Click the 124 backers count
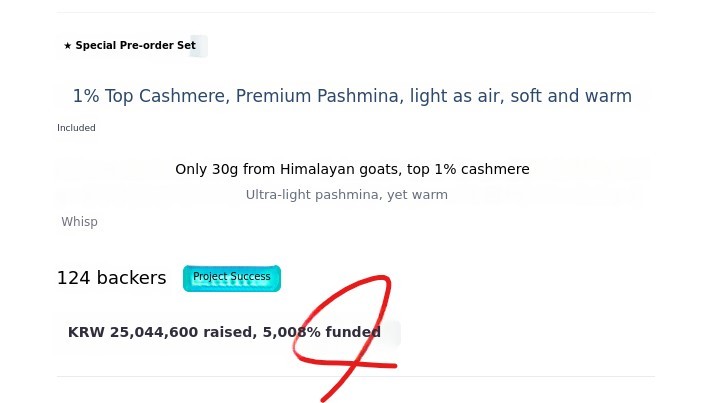 tap(111, 278)
